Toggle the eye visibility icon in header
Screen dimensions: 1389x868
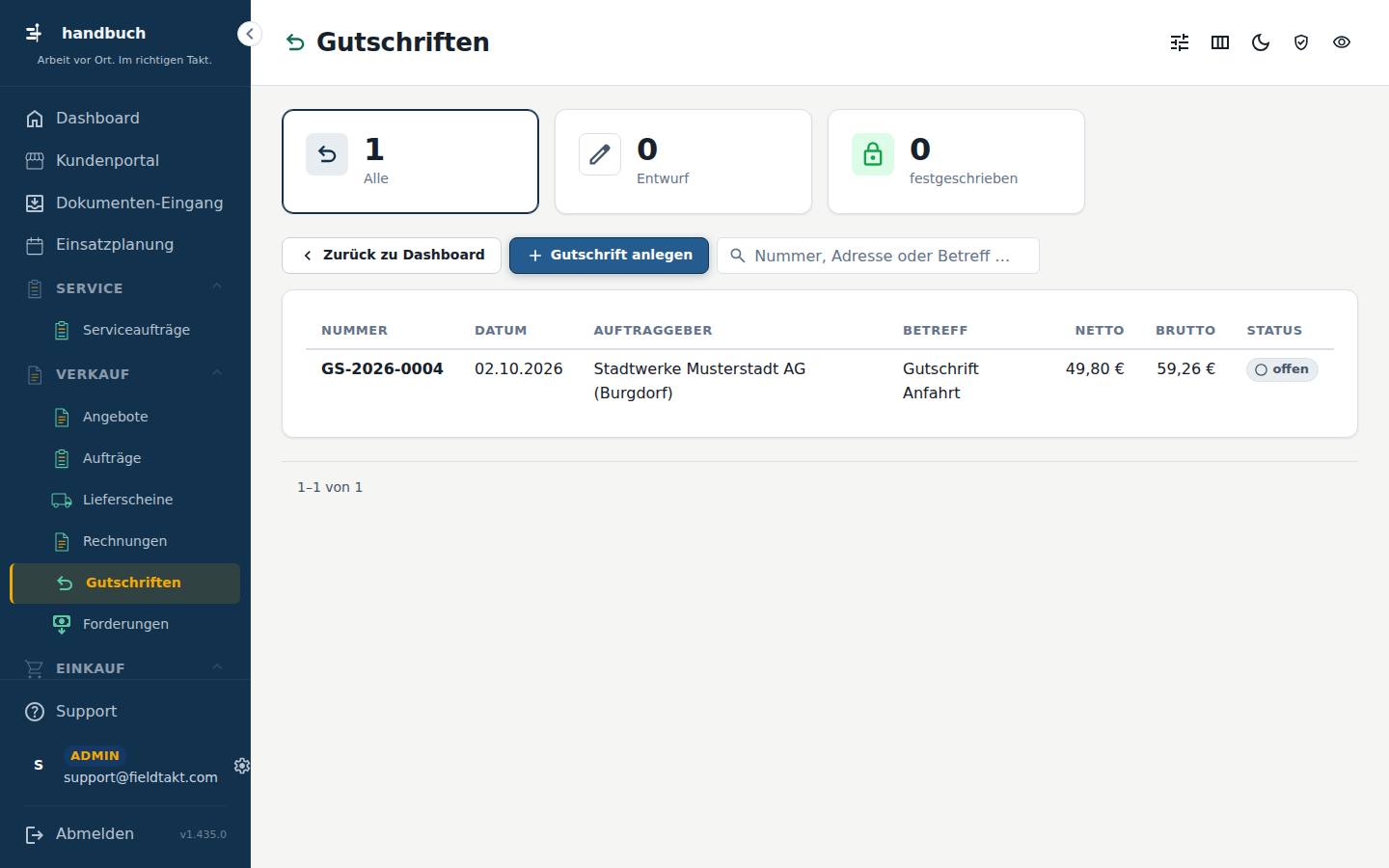[1342, 42]
